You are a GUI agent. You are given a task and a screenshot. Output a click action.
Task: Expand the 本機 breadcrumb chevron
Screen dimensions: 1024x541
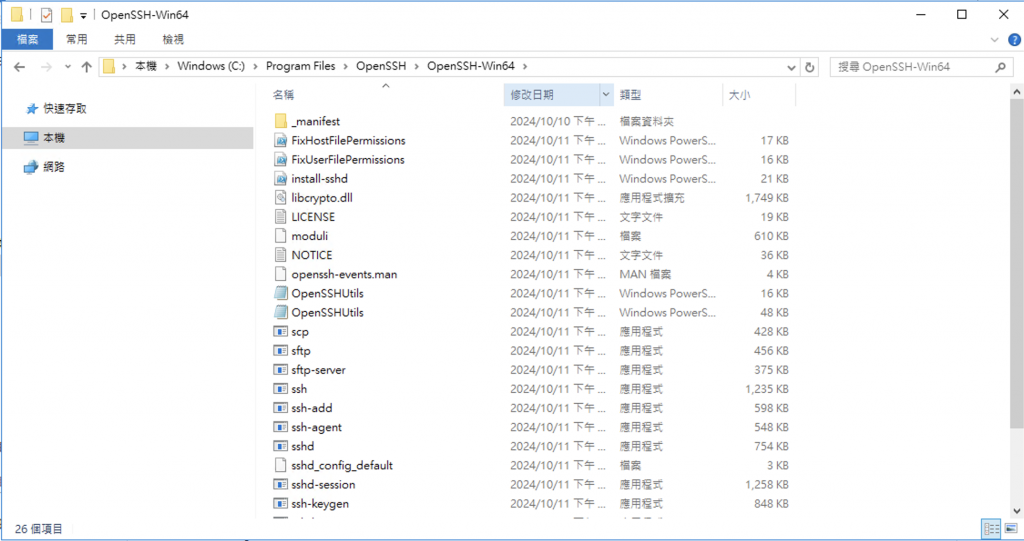167,67
